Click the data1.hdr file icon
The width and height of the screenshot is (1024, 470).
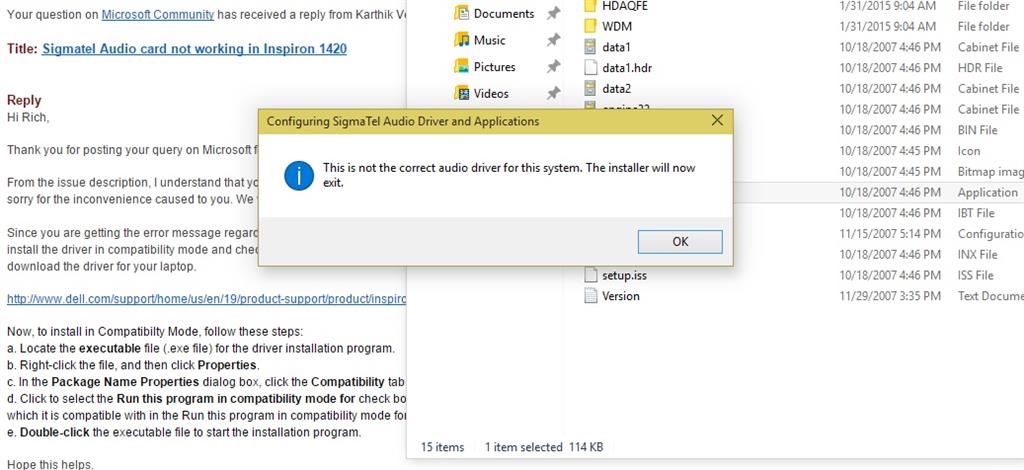tap(590, 68)
